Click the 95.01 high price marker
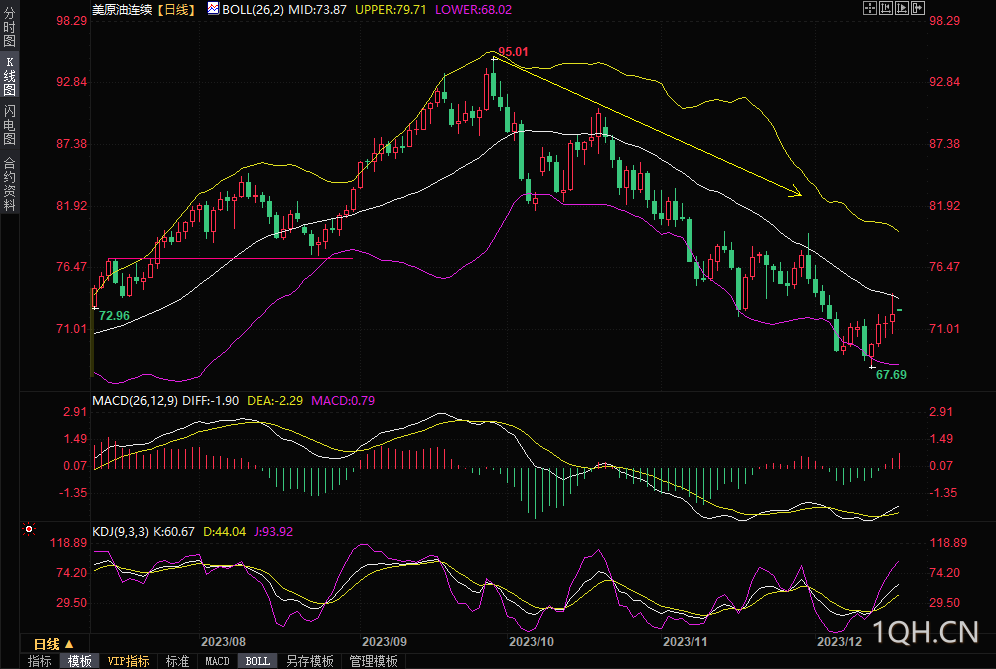996x669 pixels. click(512, 51)
